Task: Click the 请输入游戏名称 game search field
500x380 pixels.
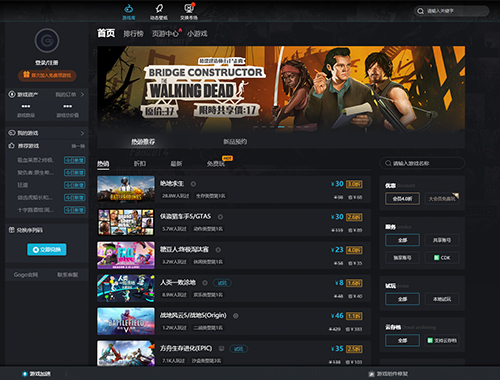Action: (422, 163)
